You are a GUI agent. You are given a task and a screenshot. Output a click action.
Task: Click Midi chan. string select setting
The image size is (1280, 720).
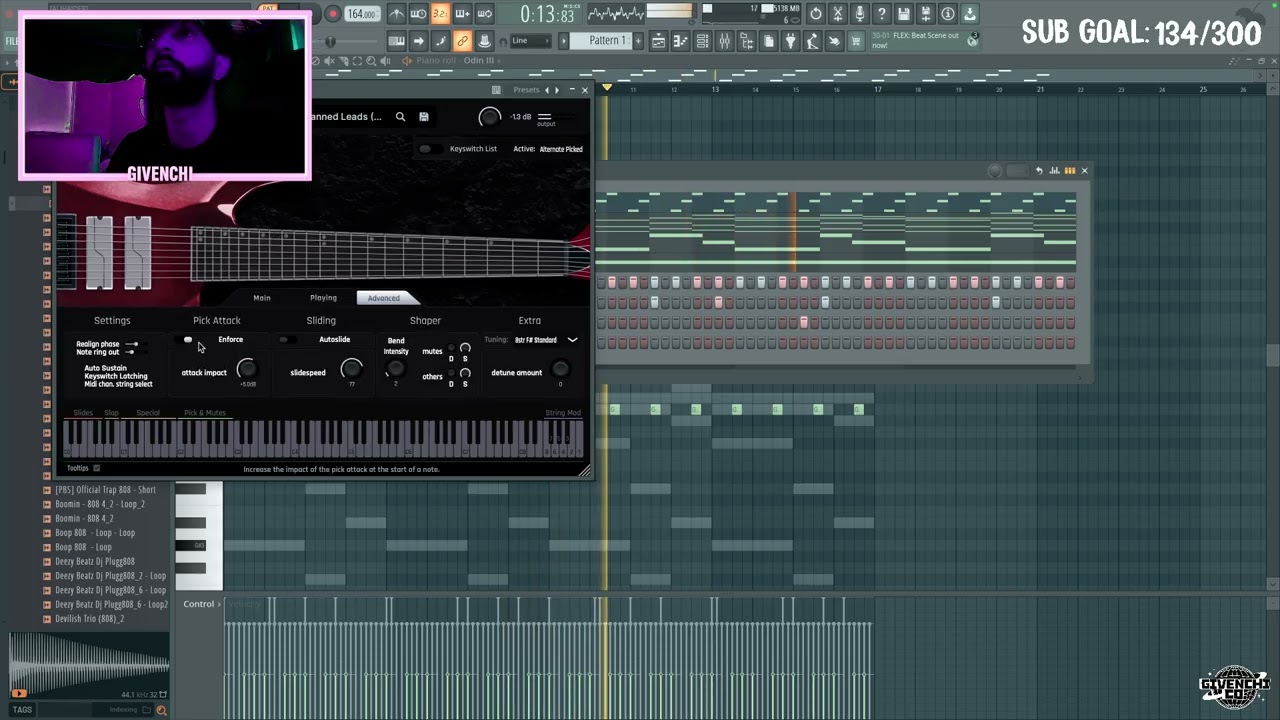[x=118, y=384]
